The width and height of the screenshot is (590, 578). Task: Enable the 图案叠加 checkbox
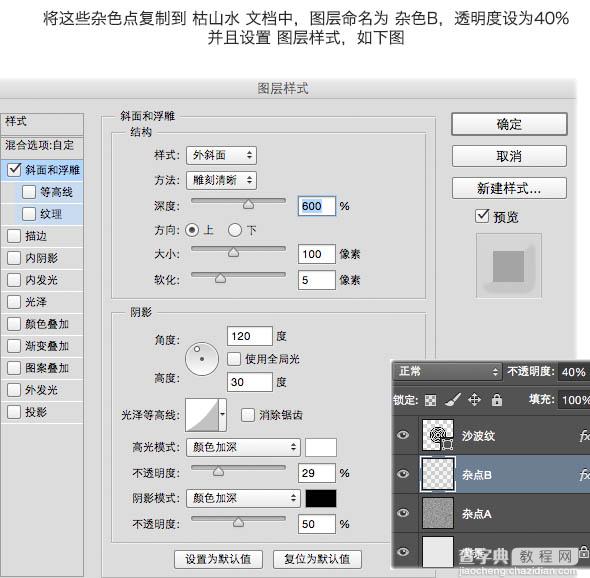pos(14,368)
